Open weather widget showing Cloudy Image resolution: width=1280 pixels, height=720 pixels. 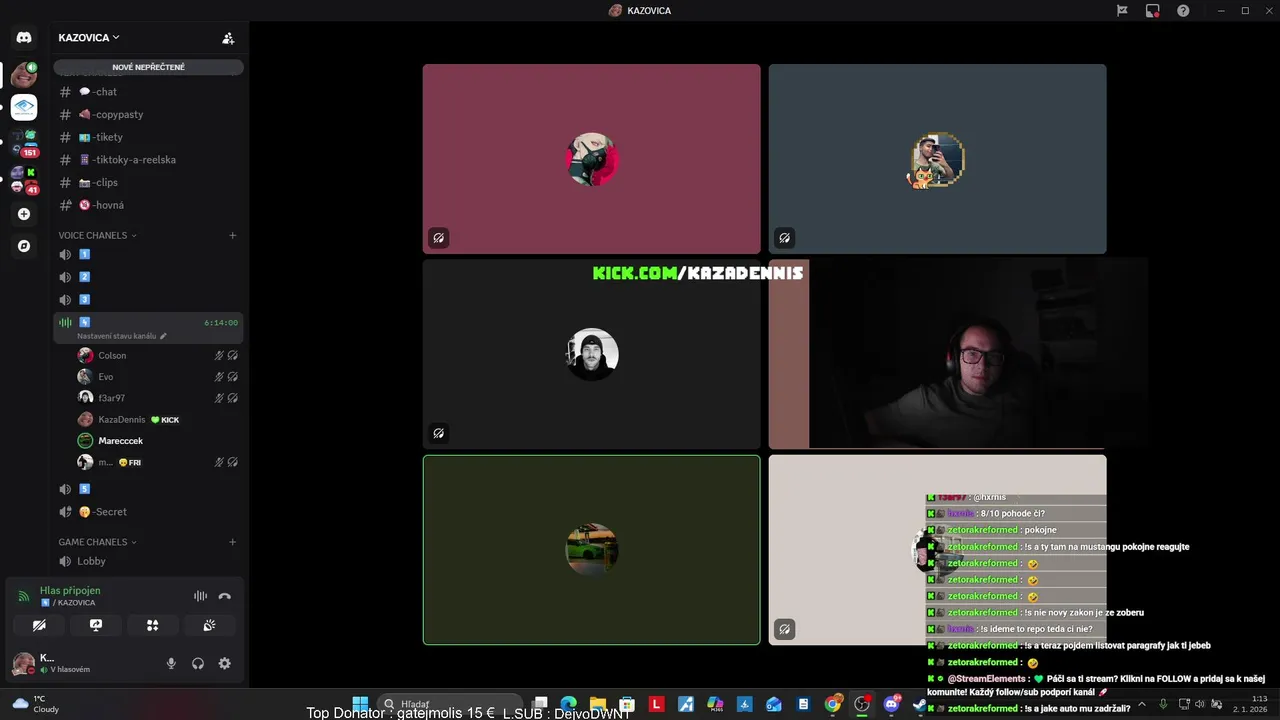click(36, 704)
